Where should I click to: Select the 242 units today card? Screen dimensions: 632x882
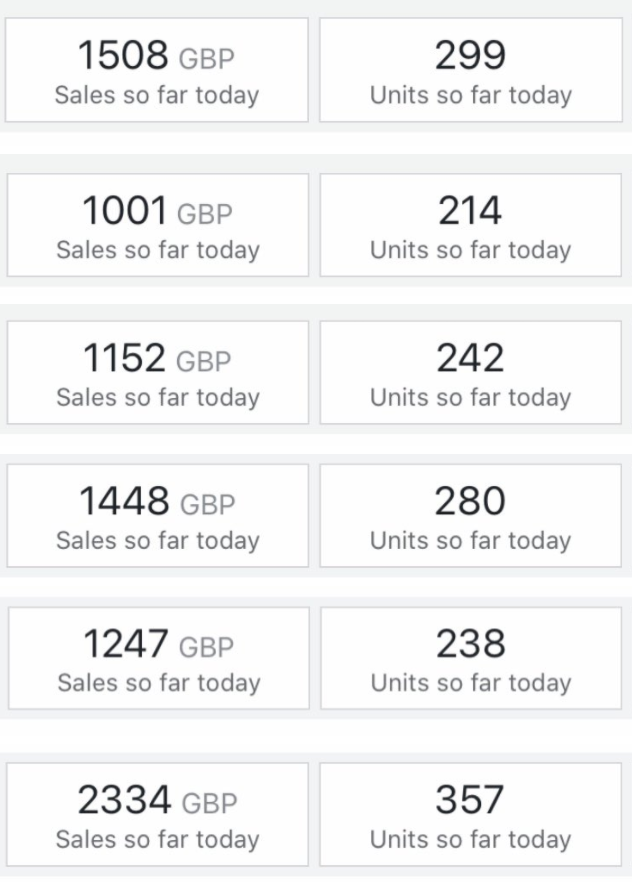(x=471, y=372)
